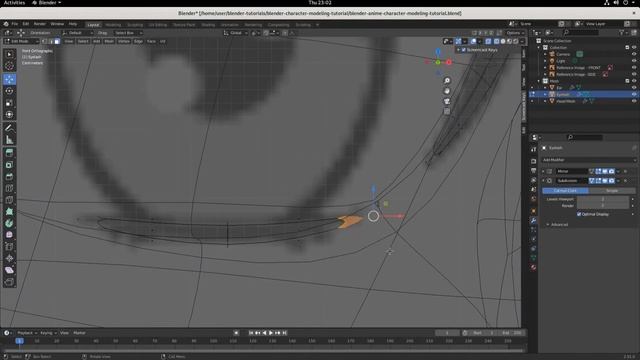
Task: Collapse the Subdivision modifier panel
Action: [x=543, y=181]
